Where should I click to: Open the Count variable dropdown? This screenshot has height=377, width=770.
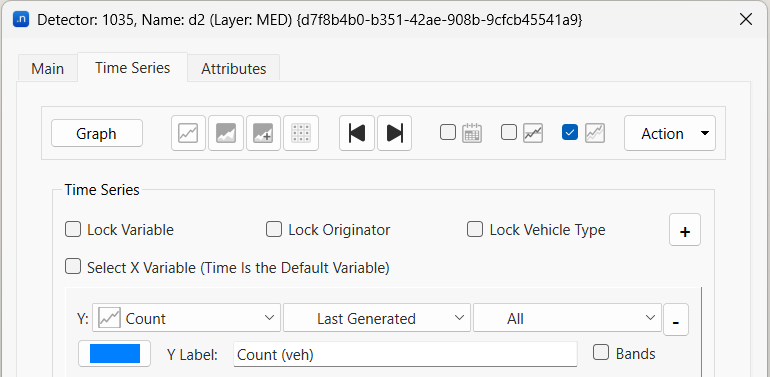click(187, 318)
